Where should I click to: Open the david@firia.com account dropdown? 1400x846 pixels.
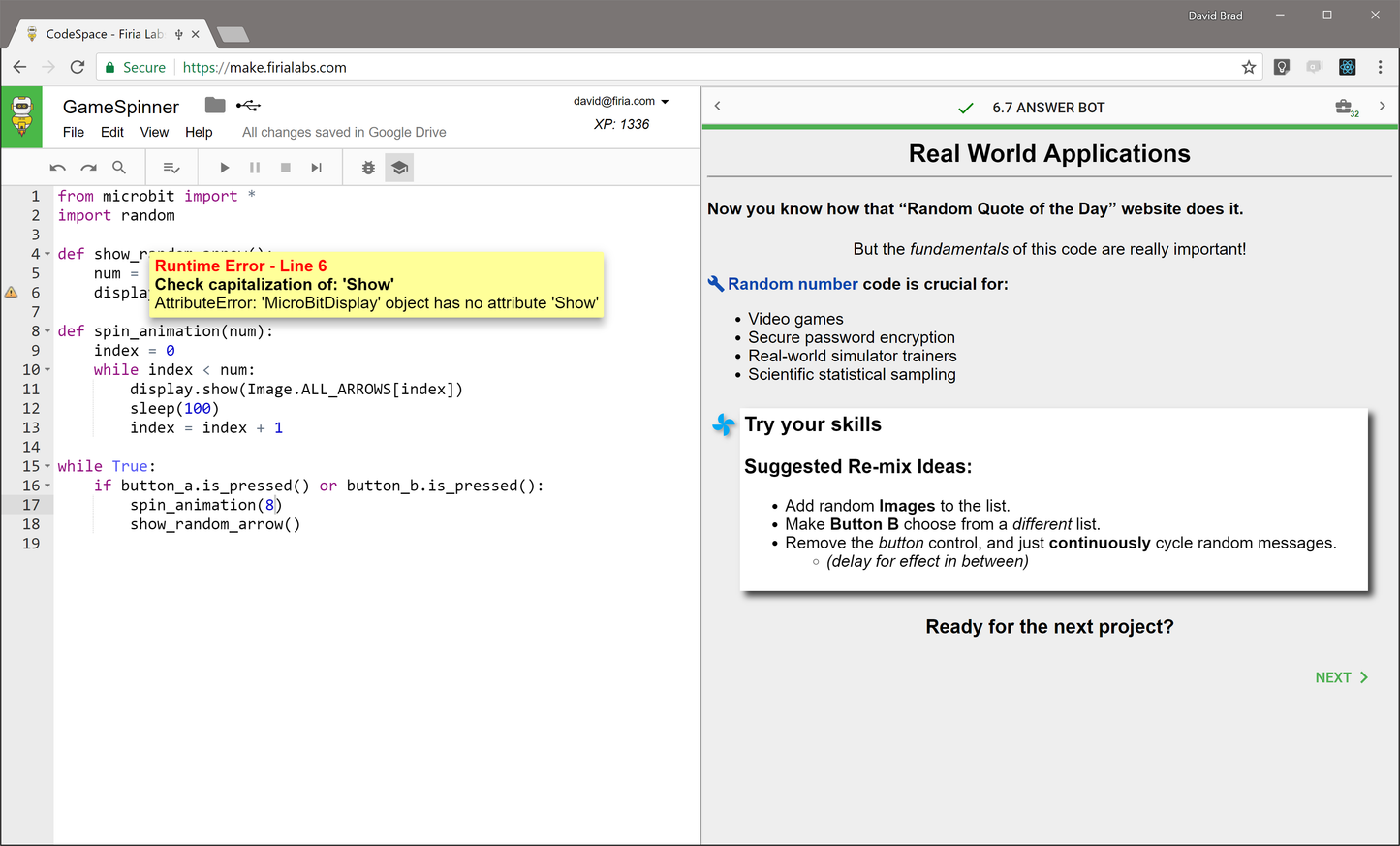pos(621,100)
